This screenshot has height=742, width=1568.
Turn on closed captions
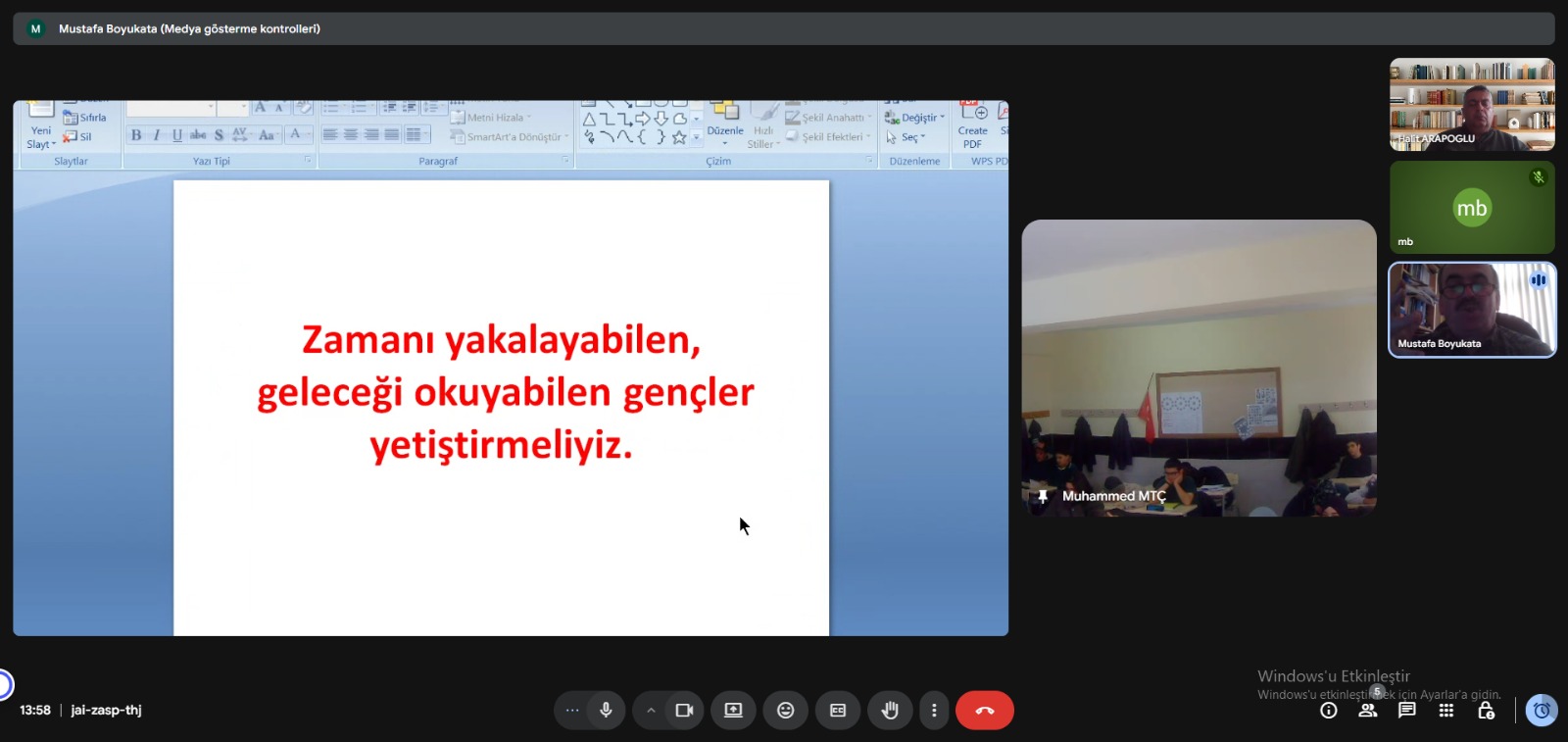(x=838, y=711)
